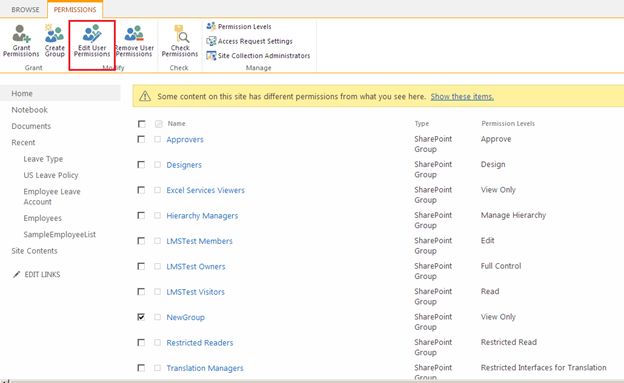Follow the Show these items link
624x383 pixels.
(x=462, y=96)
